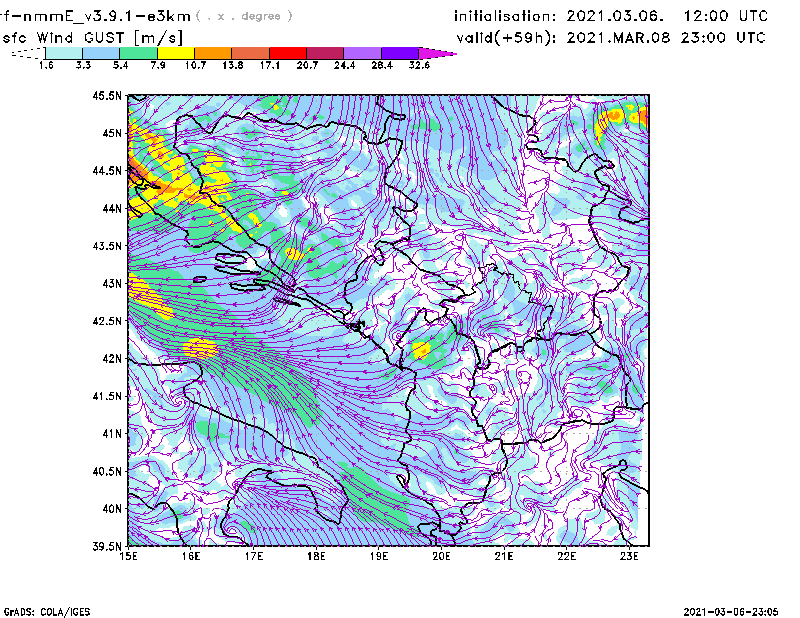Viewport: 800px width, 618px height.
Task: Click the 'sfc Wind GUST [m/s]' title
Action: click(92, 38)
